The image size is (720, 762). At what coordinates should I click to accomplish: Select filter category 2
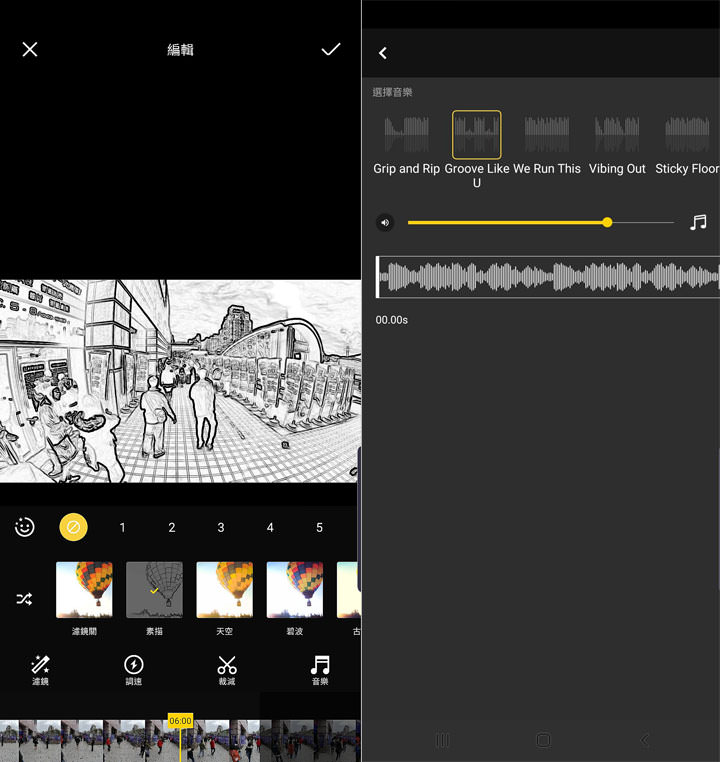click(x=171, y=528)
